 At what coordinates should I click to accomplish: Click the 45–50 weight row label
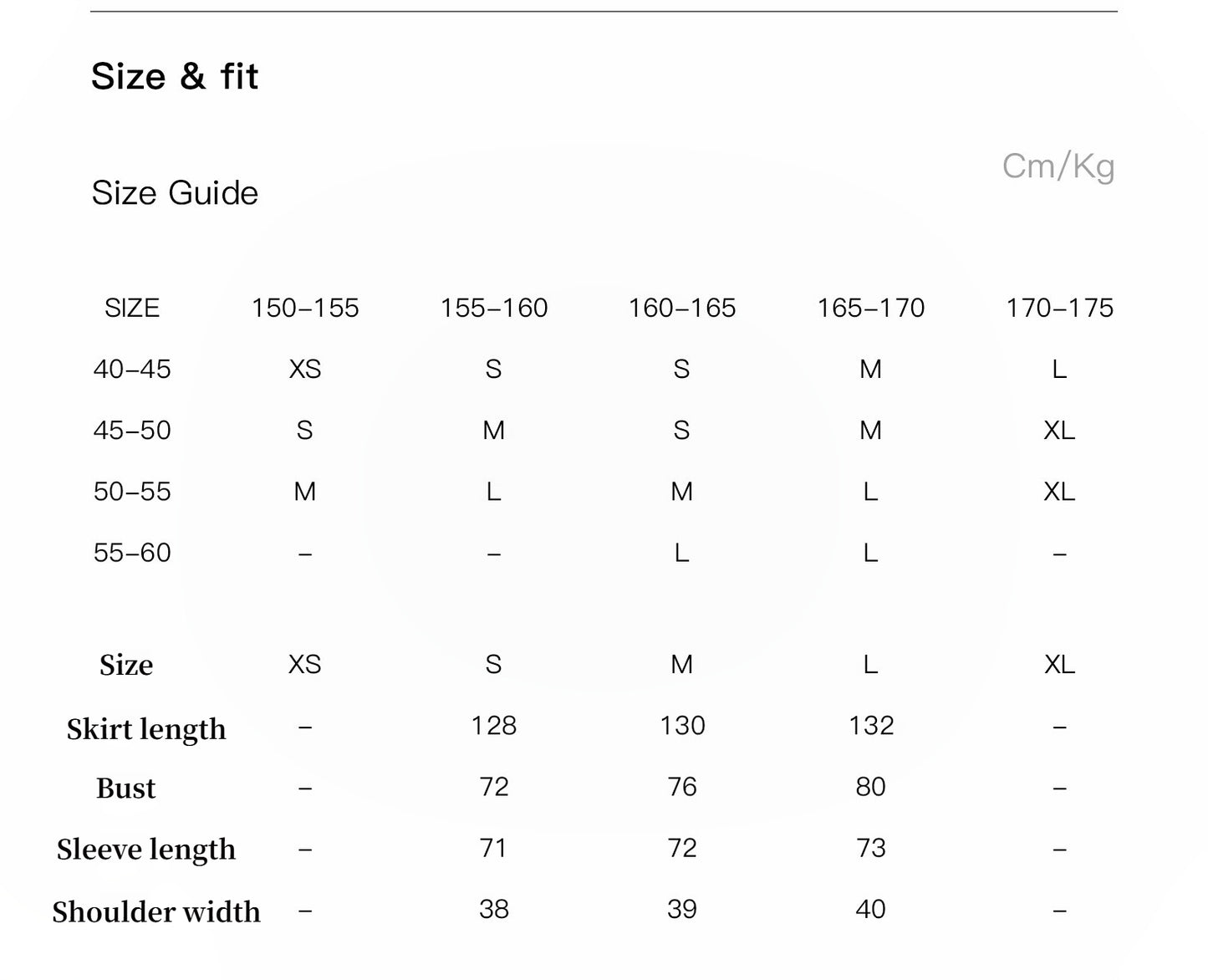pos(132,431)
